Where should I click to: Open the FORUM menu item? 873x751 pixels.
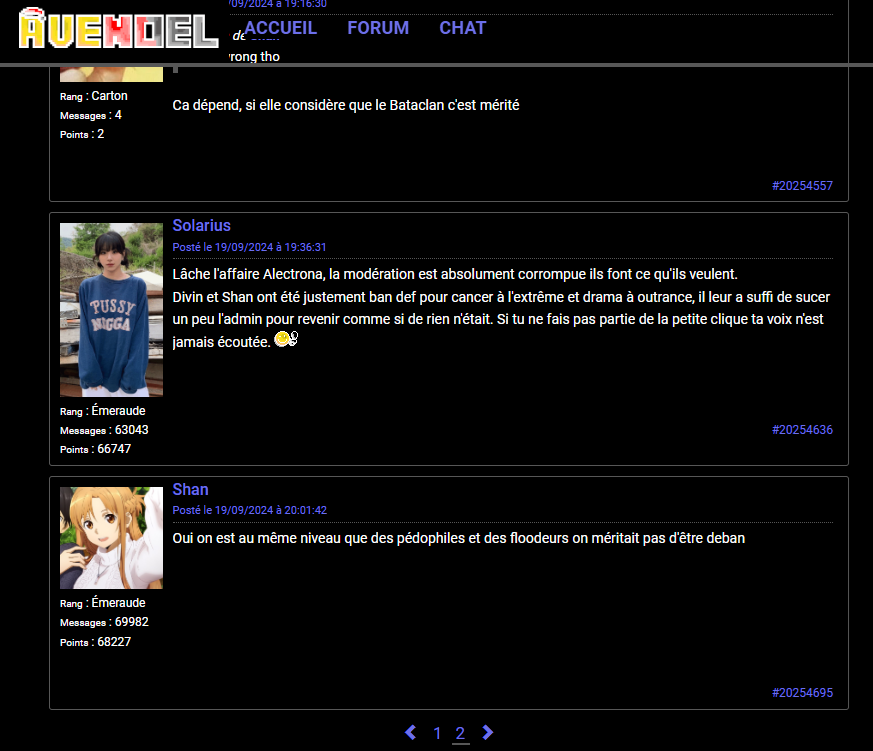coord(378,28)
